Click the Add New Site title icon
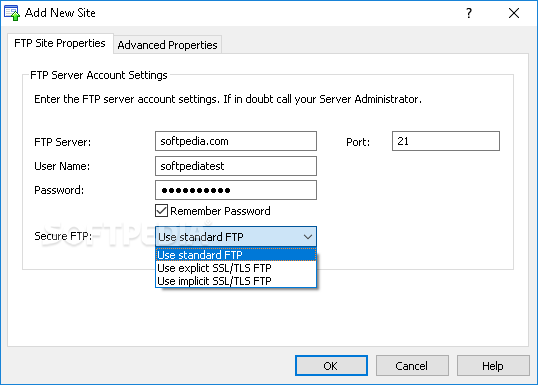 click(12, 13)
